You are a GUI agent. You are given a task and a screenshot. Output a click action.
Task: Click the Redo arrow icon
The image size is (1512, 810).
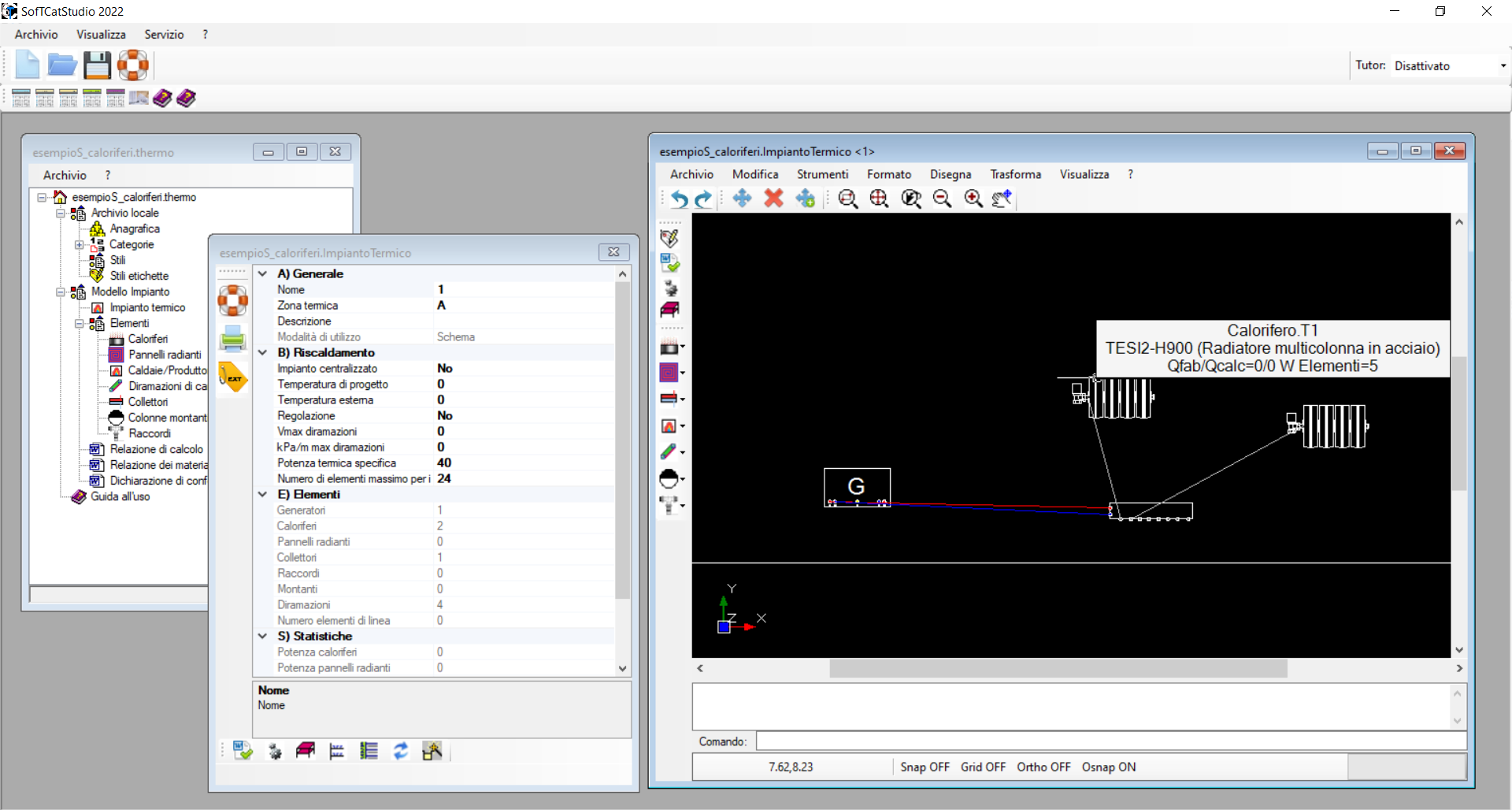(x=703, y=199)
